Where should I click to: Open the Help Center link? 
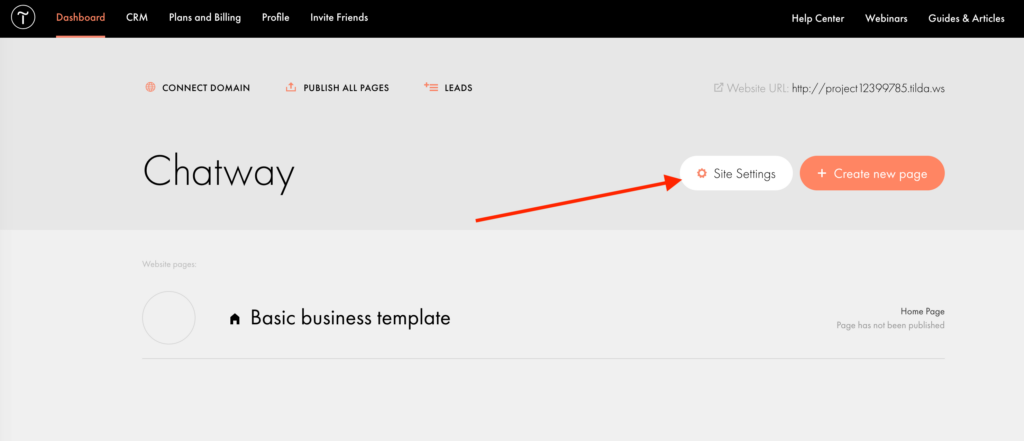(x=818, y=18)
